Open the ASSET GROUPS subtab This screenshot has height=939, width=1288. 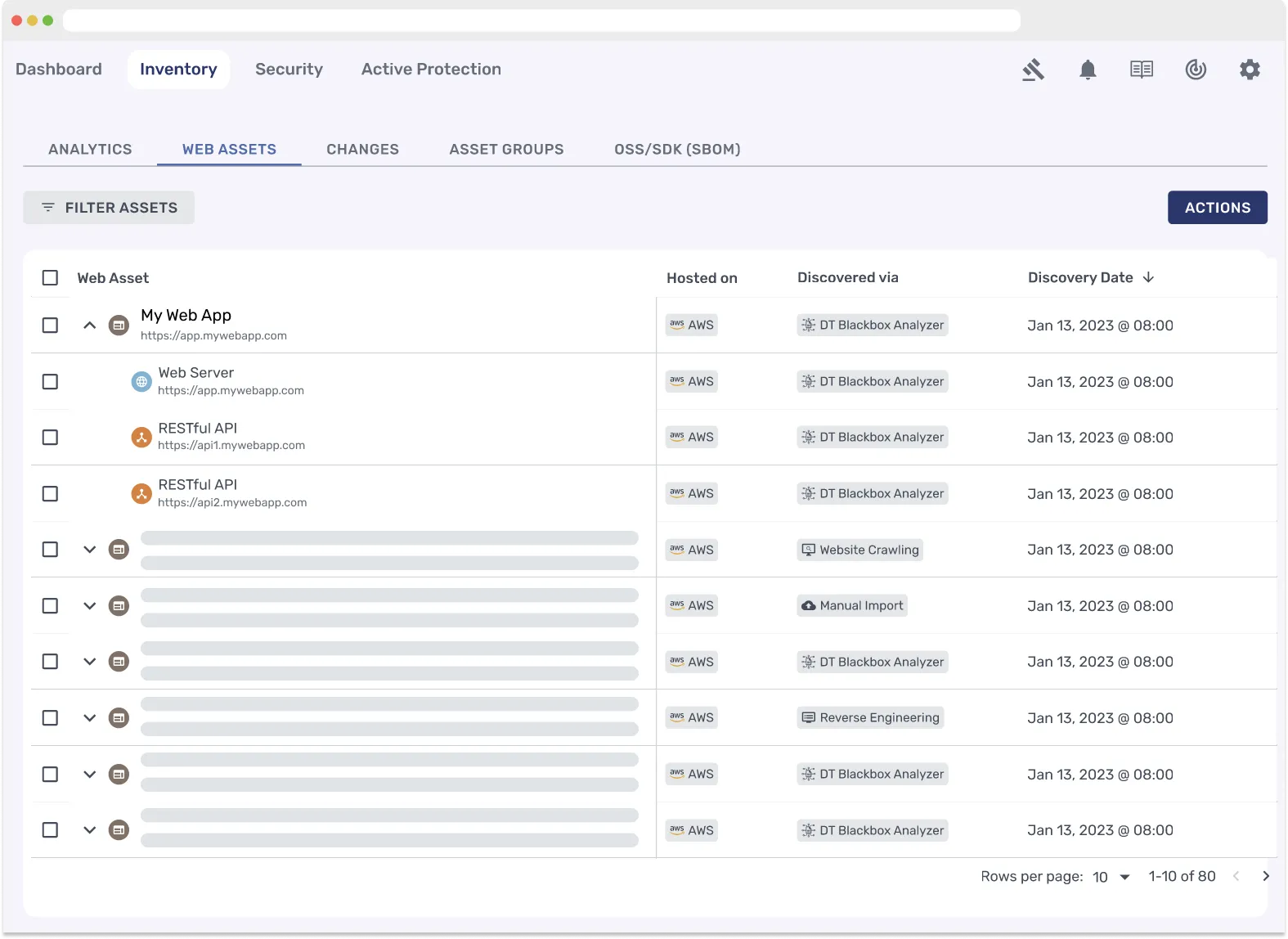click(x=506, y=150)
